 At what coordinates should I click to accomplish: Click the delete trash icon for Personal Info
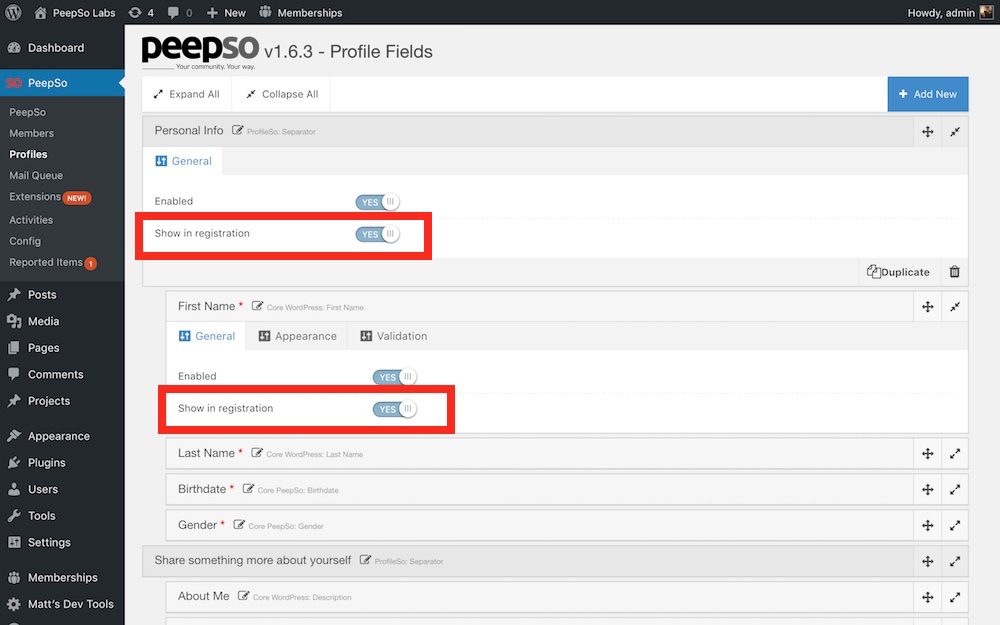point(954,272)
